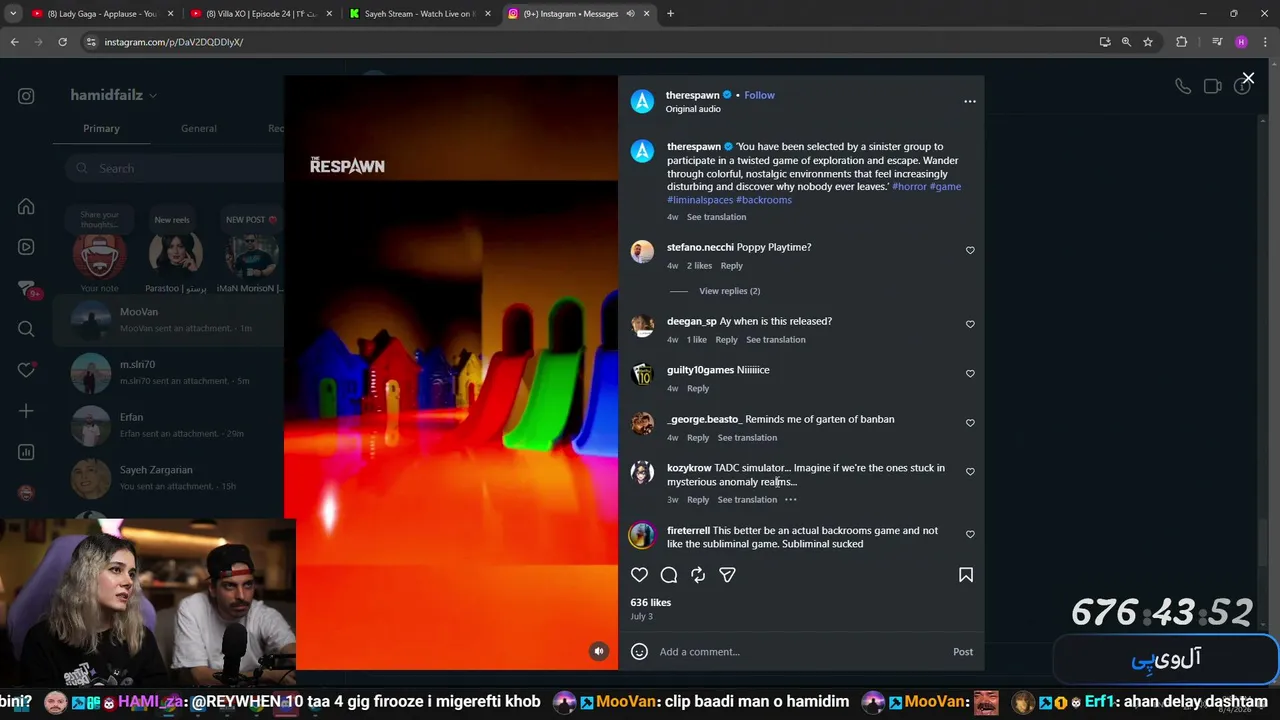Like guilty10games' comment
Screen dimensions: 1280x720
[x=970, y=373]
